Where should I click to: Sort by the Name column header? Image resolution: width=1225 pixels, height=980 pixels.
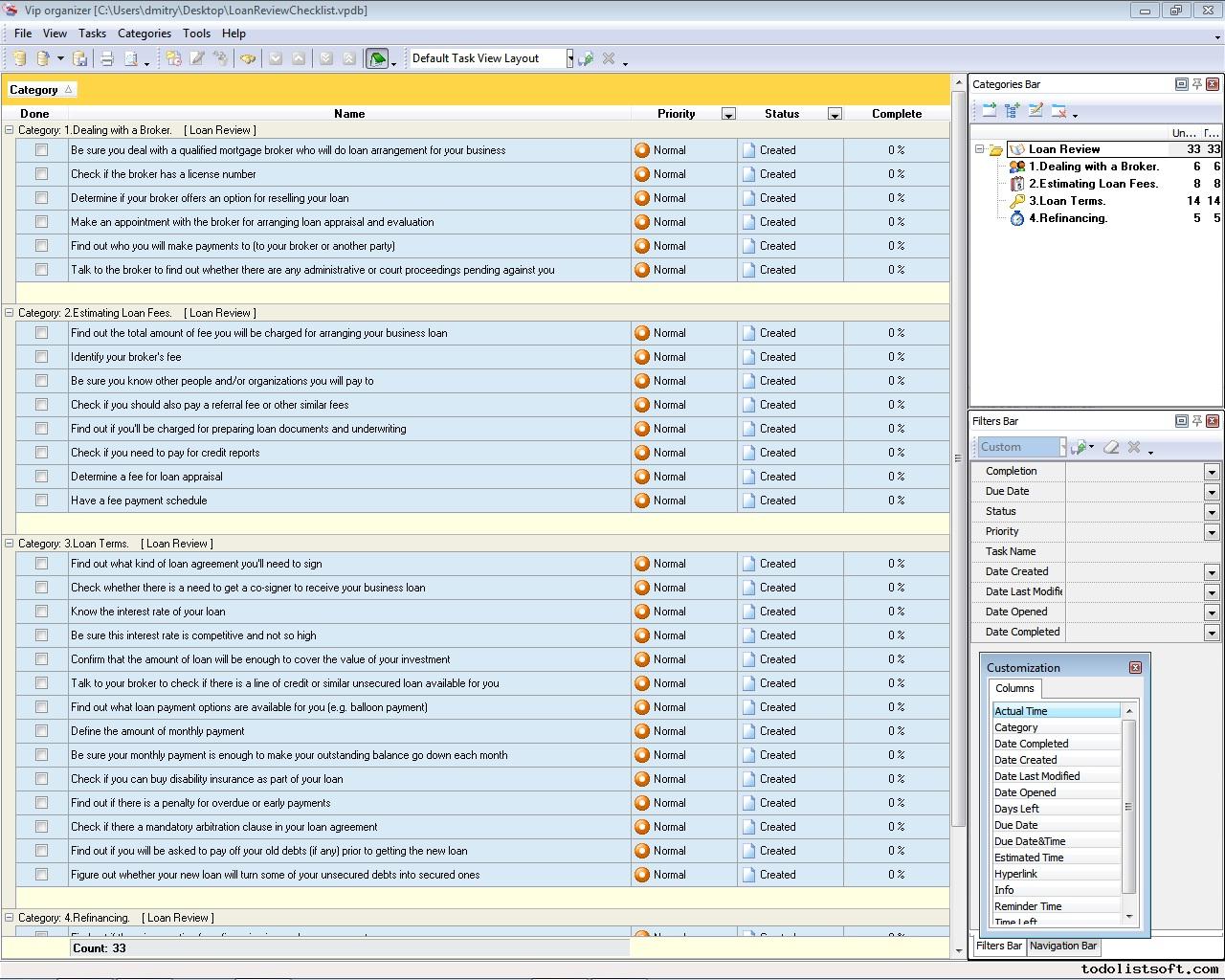pos(349,114)
